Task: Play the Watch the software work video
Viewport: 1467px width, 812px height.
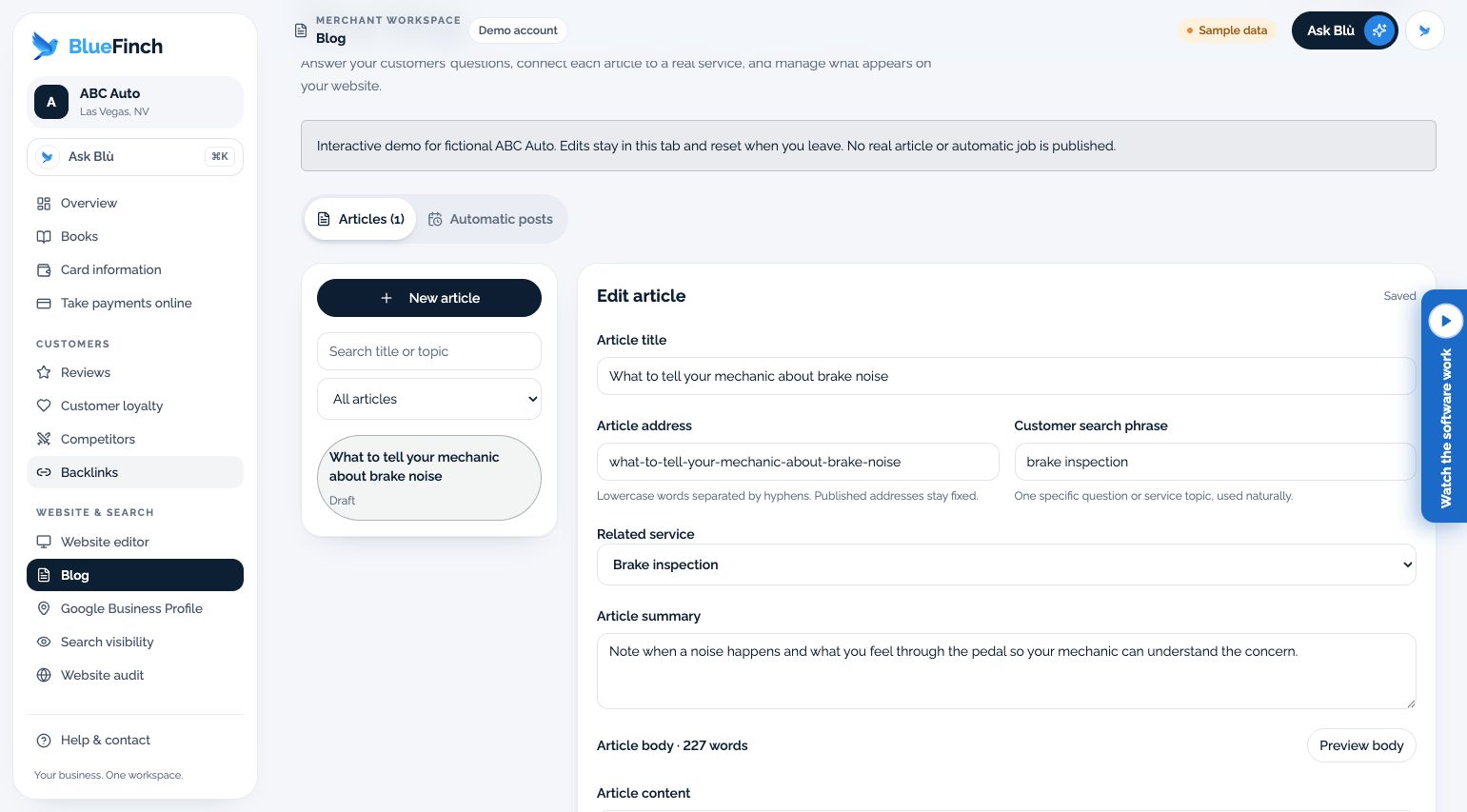Action: click(x=1445, y=321)
